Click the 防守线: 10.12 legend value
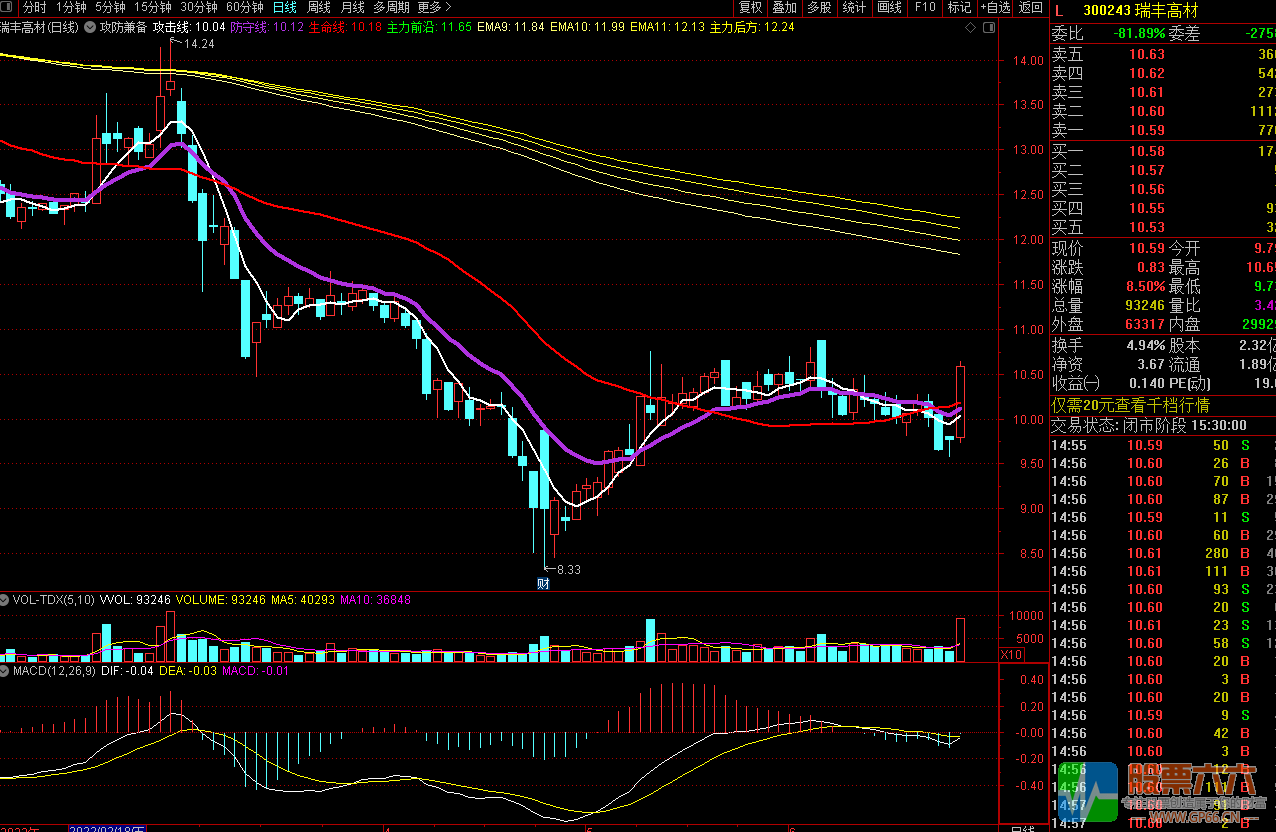The image size is (1276, 832). coord(267,27)
